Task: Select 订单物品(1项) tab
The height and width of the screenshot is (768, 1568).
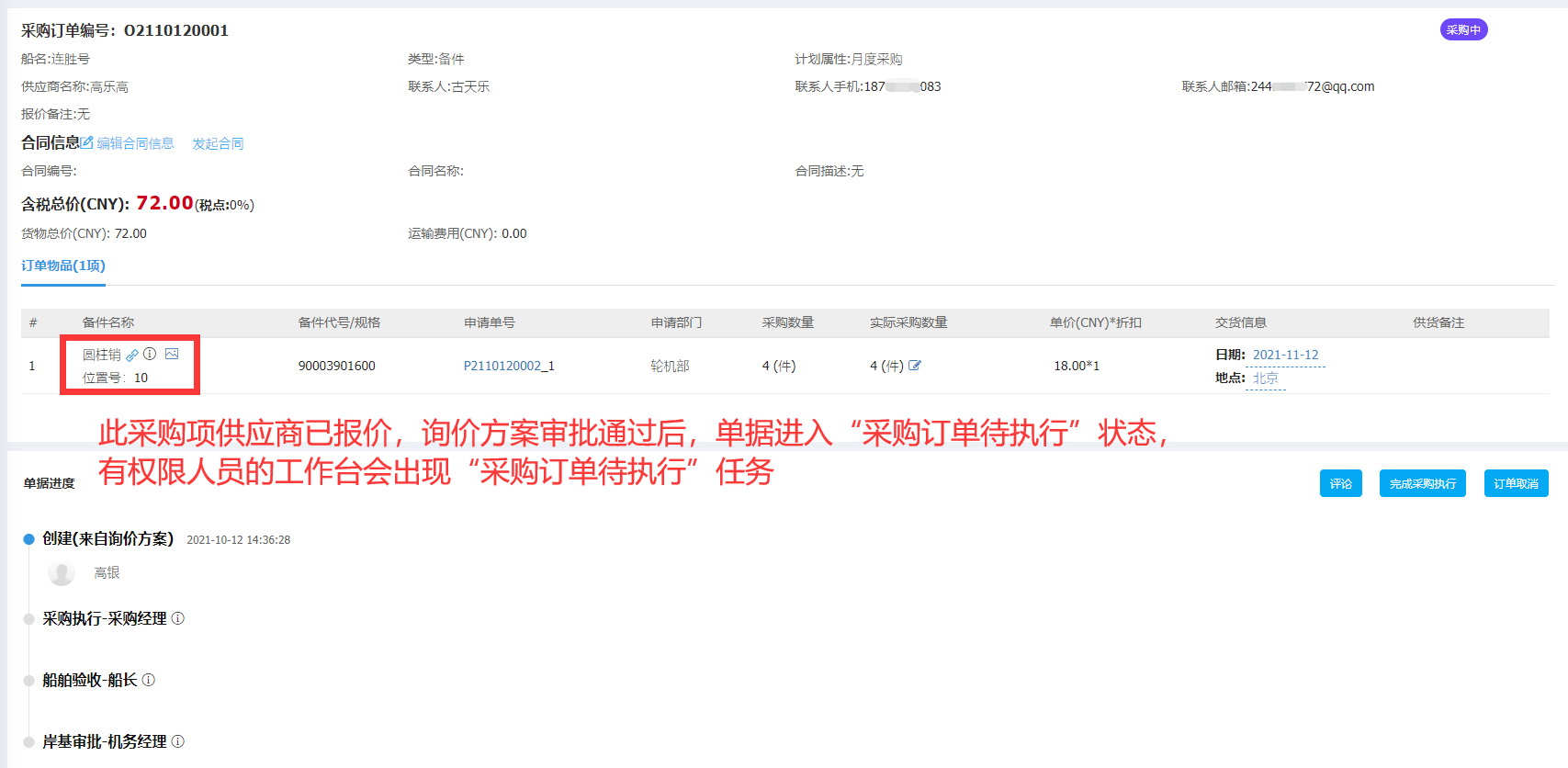Action: (x=63, y=265)
